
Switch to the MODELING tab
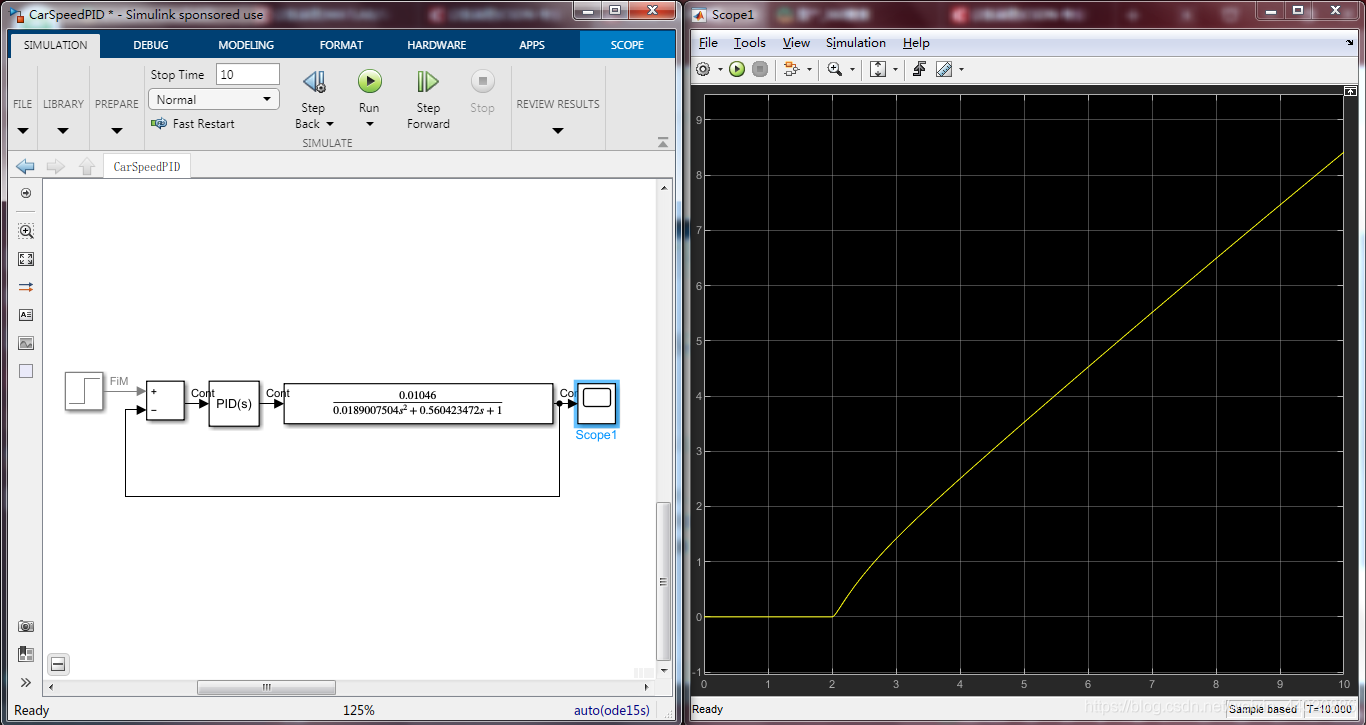tap(246, 45)
